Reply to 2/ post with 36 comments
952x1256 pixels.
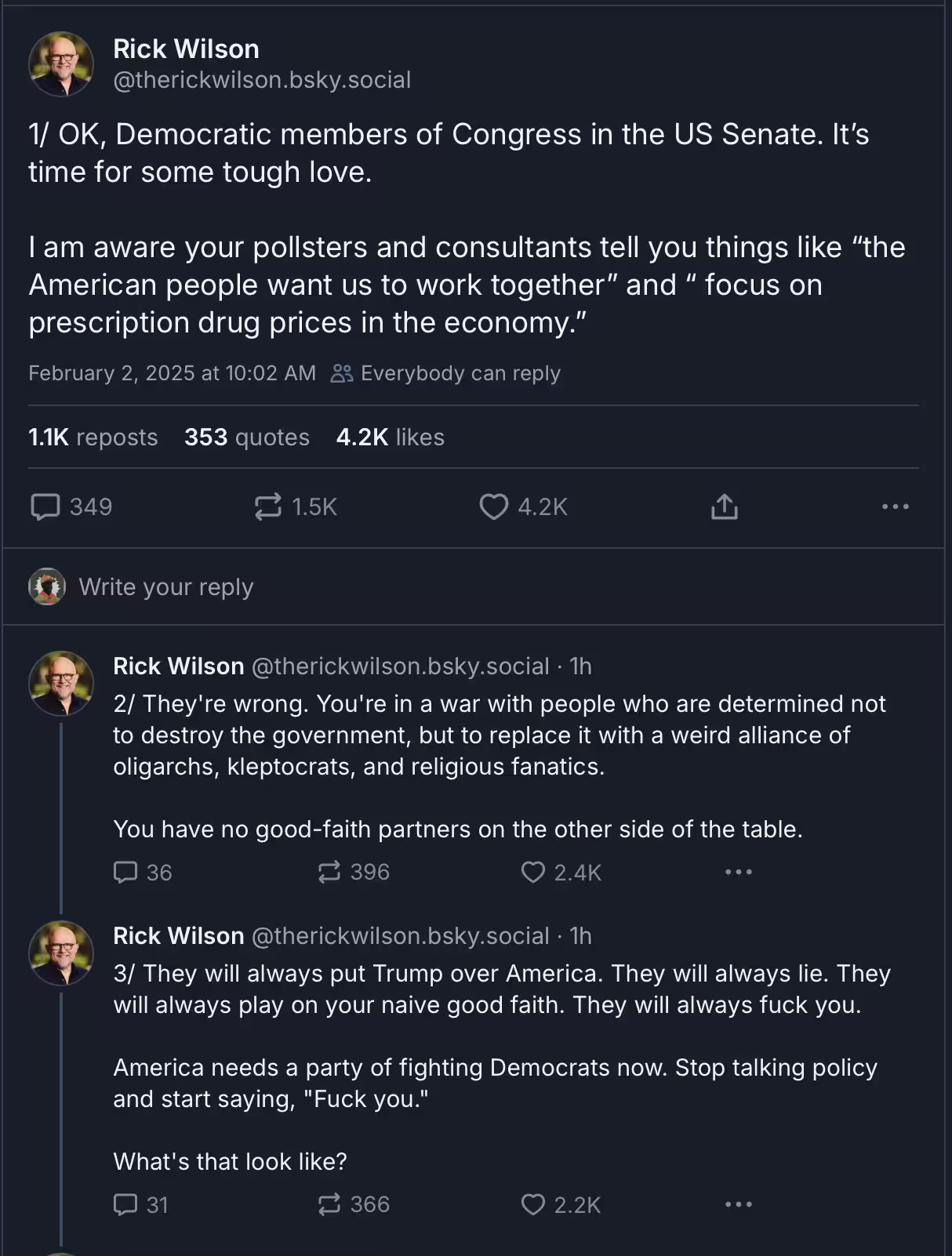pos(125,872)
